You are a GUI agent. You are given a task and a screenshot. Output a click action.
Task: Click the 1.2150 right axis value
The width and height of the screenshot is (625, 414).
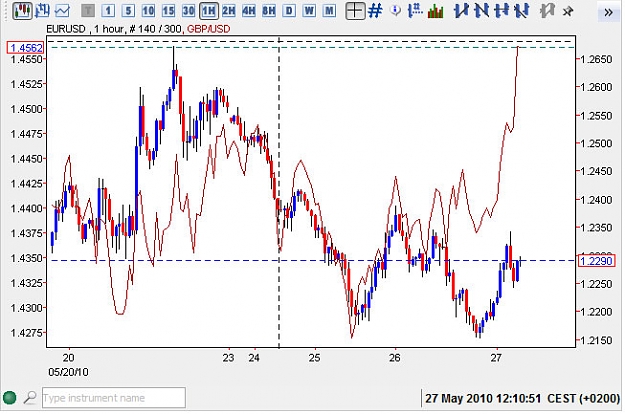click(x=596, y=340)
